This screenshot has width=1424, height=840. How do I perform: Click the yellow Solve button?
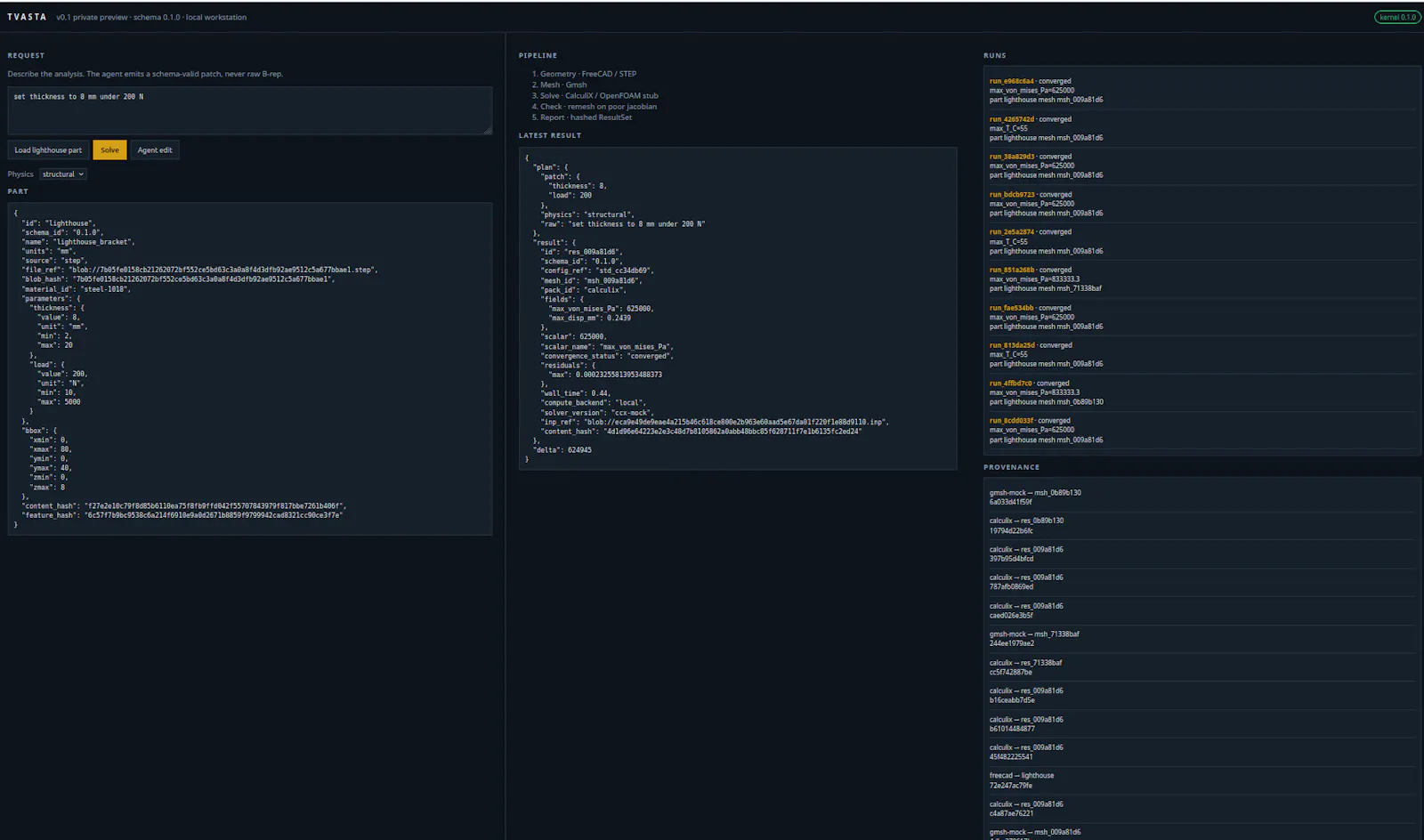(109, 149)
